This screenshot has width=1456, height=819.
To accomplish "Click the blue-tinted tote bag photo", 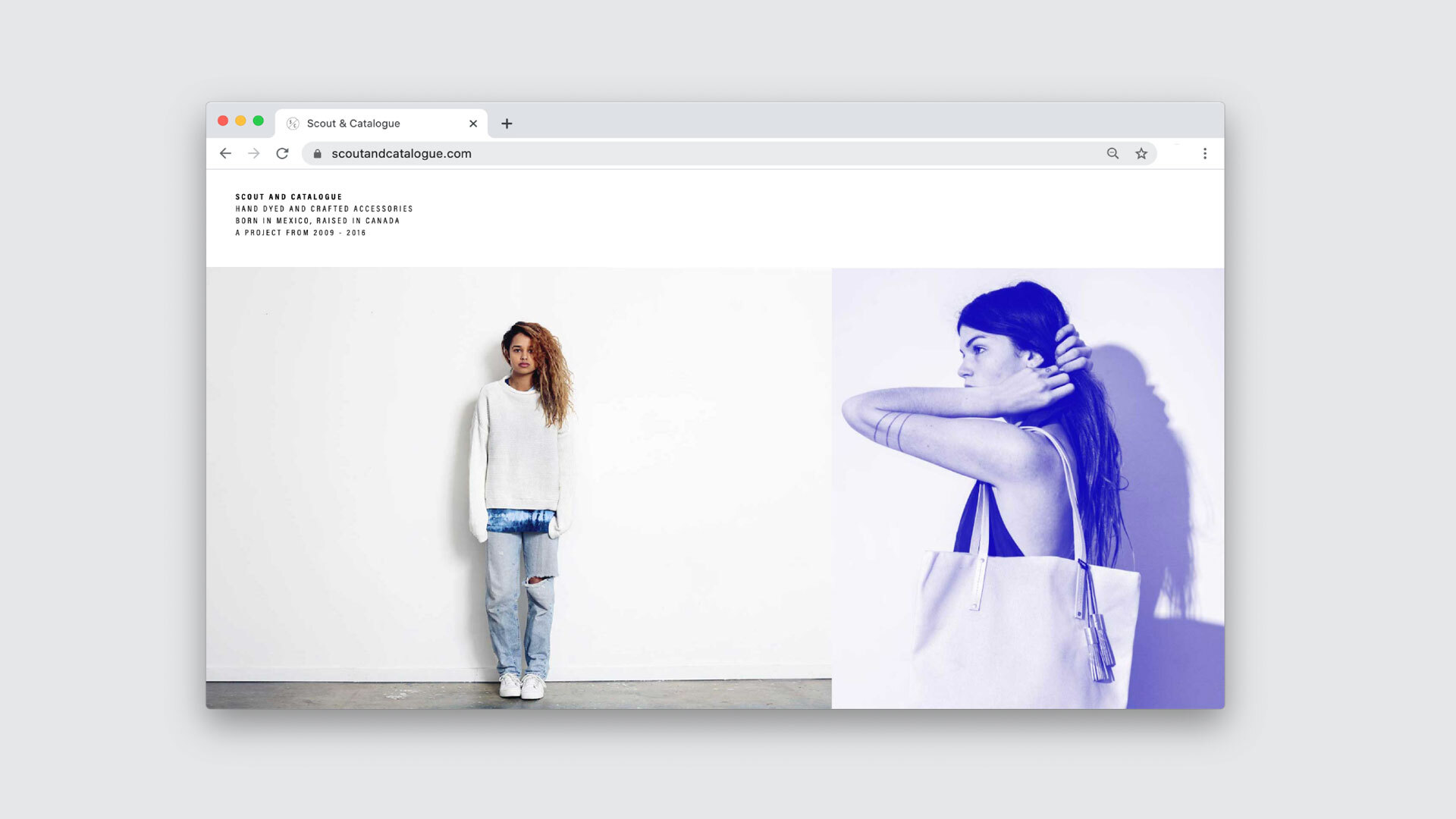I will [x=1028, y=488].
